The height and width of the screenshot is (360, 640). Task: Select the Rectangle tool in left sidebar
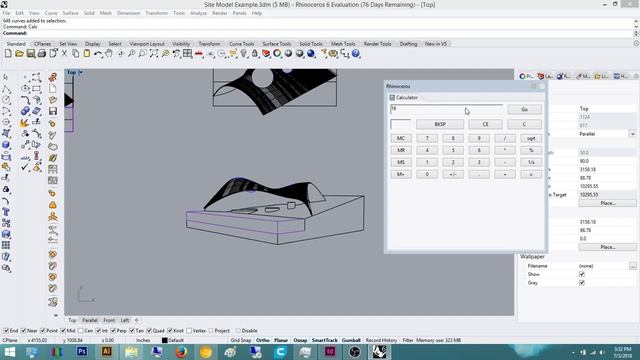37,89
